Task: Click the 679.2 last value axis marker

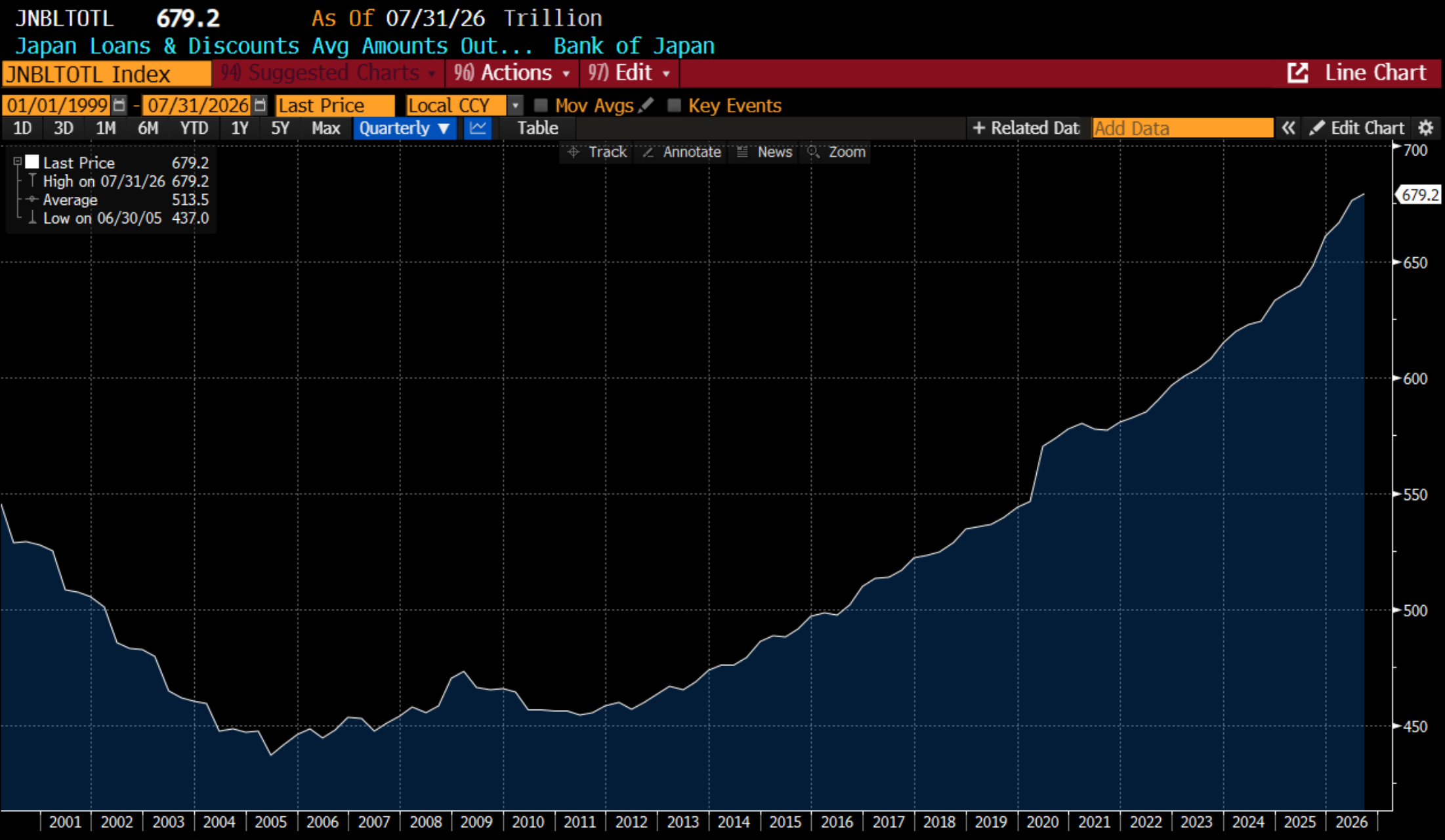Action: pyautogui.click(x=1419, y=195)
